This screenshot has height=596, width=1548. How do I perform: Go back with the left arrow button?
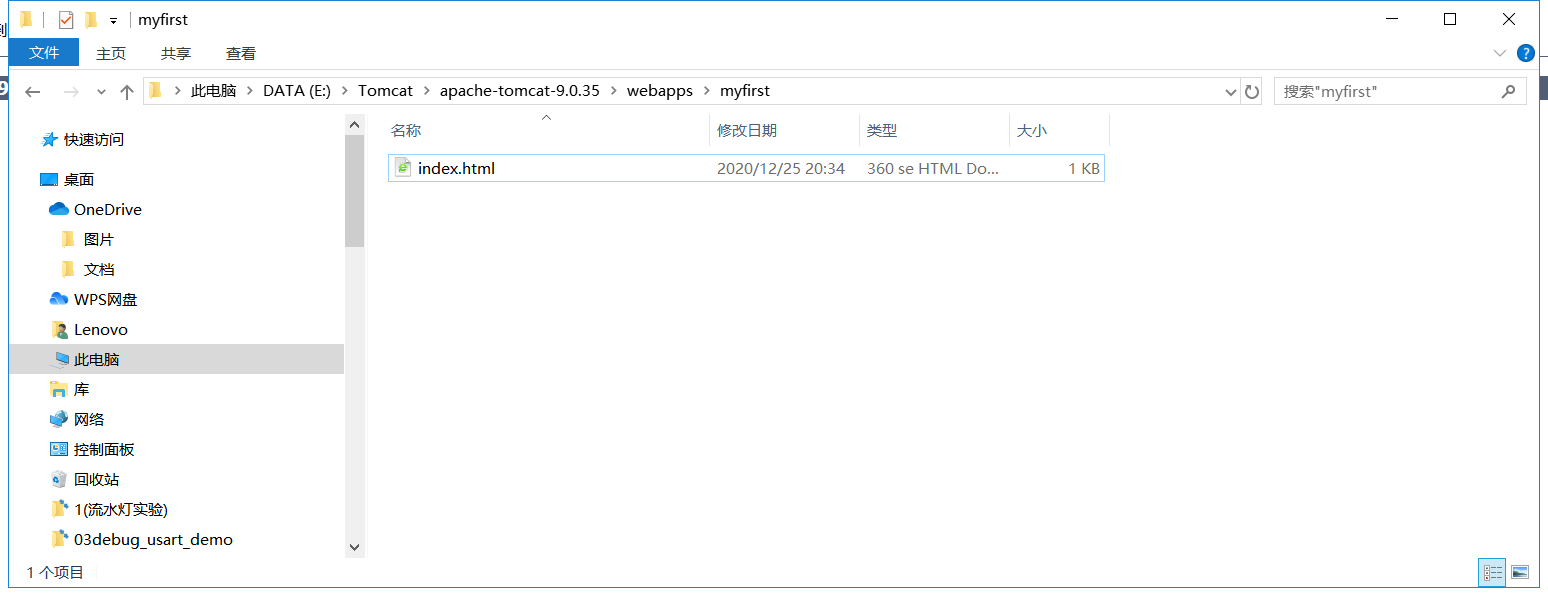33,91
